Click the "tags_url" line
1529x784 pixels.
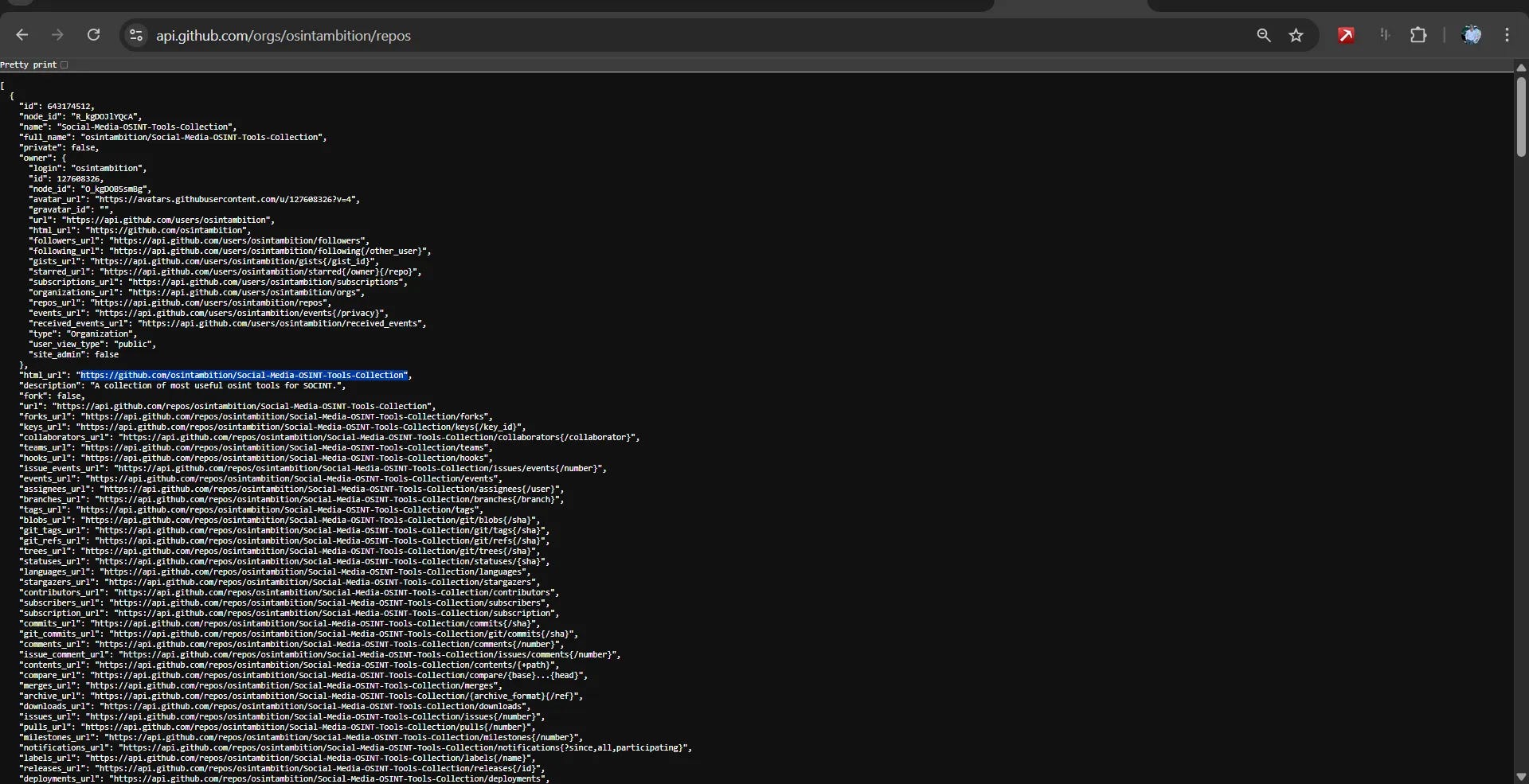[251, 509]
